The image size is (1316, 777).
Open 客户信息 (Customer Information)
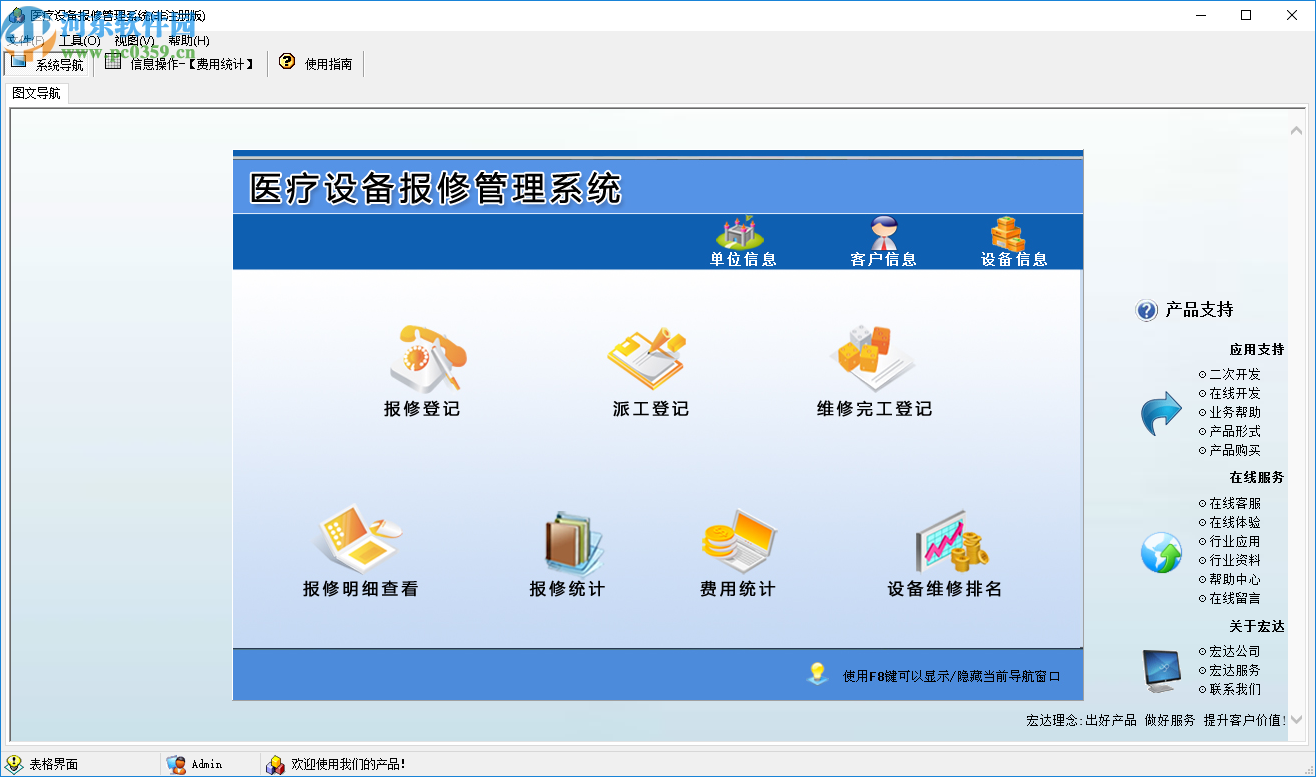[x=883, y=243]
